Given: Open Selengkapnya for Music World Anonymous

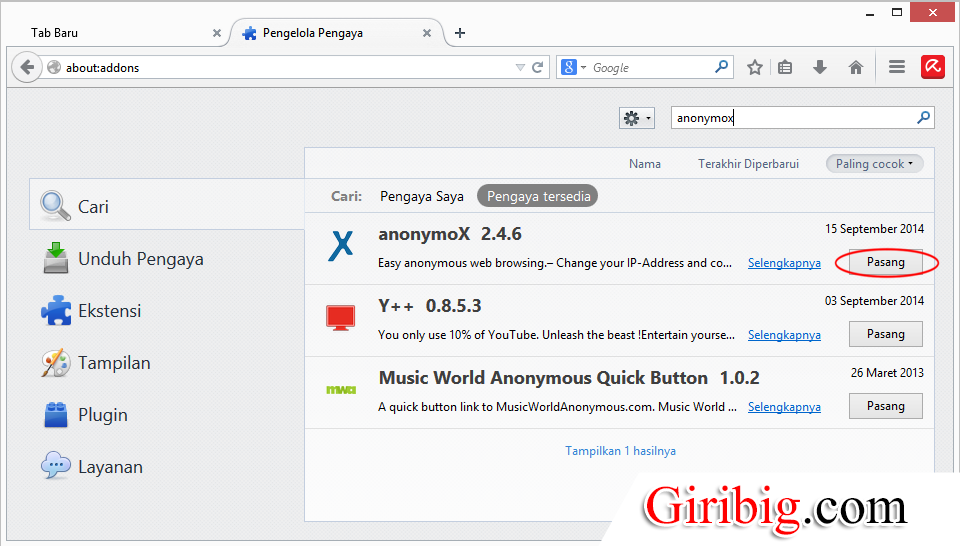Looking at the screenshot, I should 784,408.
